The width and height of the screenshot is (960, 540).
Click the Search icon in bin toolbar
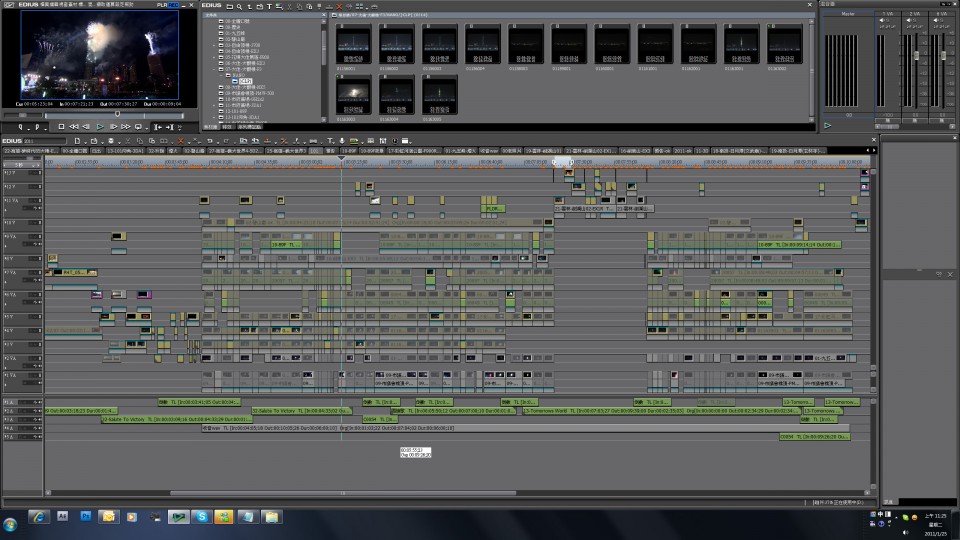239,6
